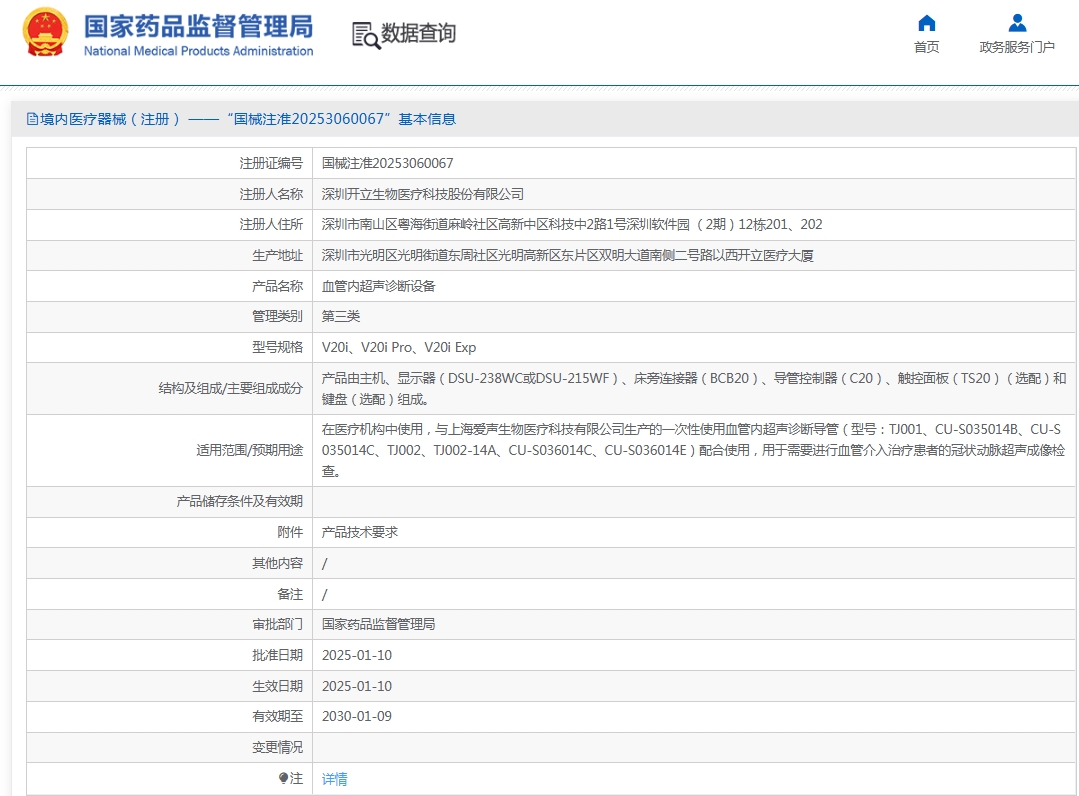Click the 产品名称 row label
This screenshot has width=1079, height=796.
[277, 286]
